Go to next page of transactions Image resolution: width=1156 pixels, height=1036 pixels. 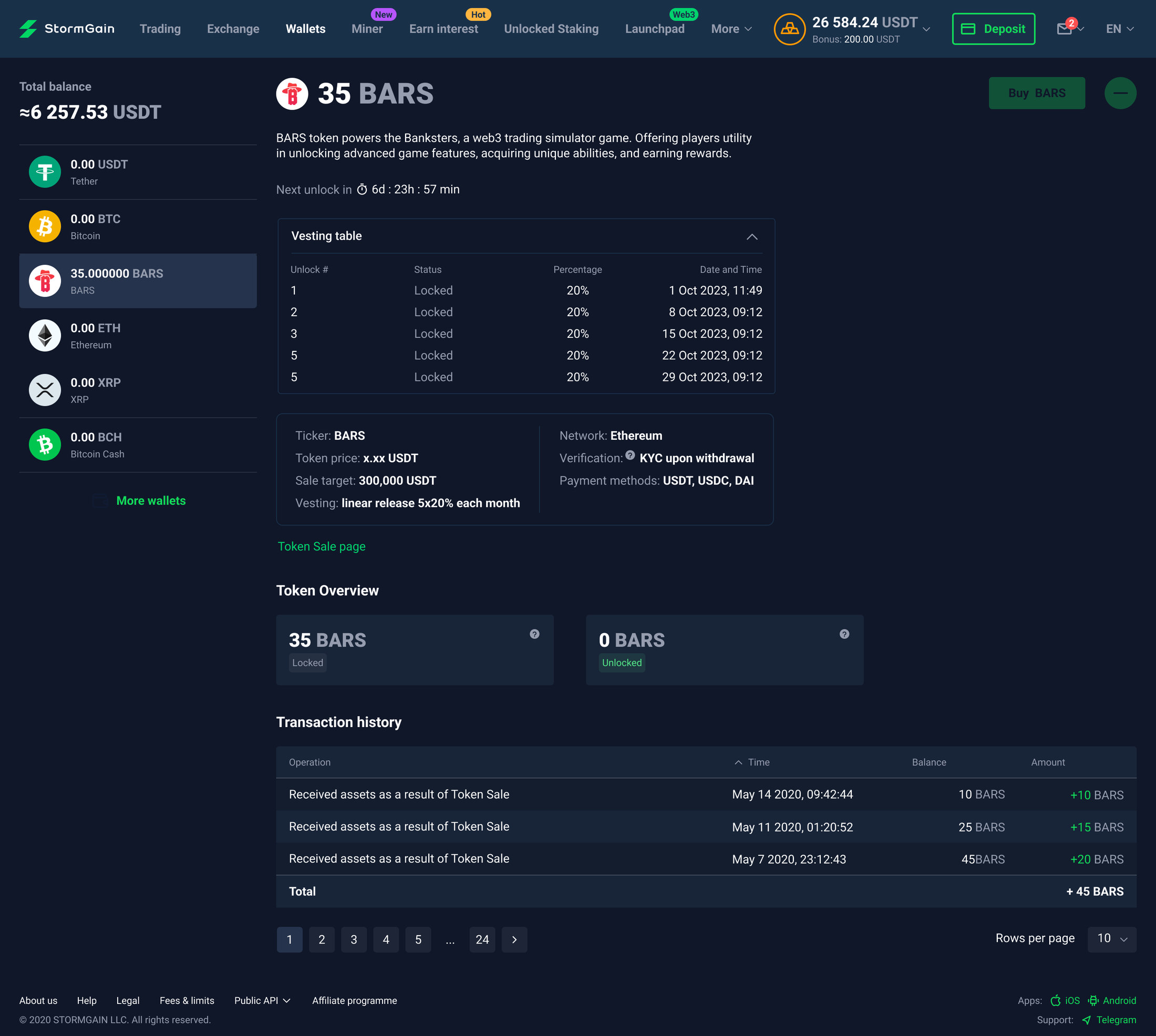[x=514, y=939]
